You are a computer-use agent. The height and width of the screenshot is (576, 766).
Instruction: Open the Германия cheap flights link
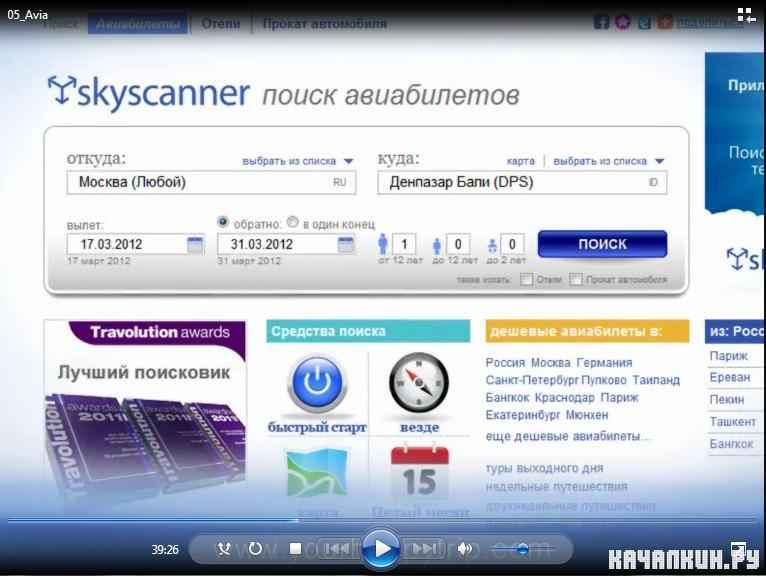(x=604, y=363)
